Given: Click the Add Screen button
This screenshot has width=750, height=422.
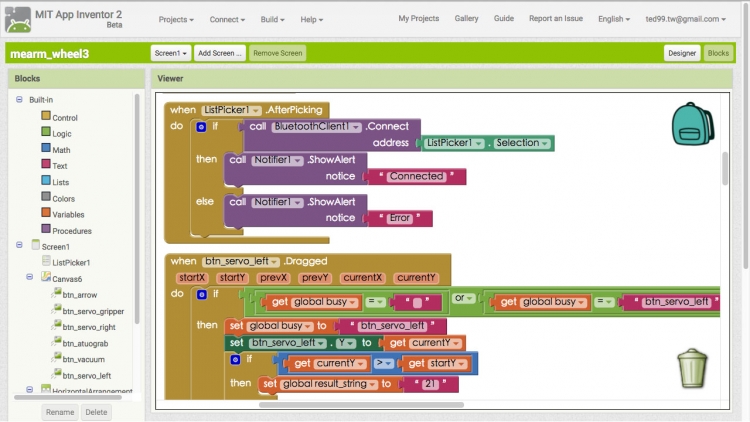Looking at the screenshot, I should (219, 53).
